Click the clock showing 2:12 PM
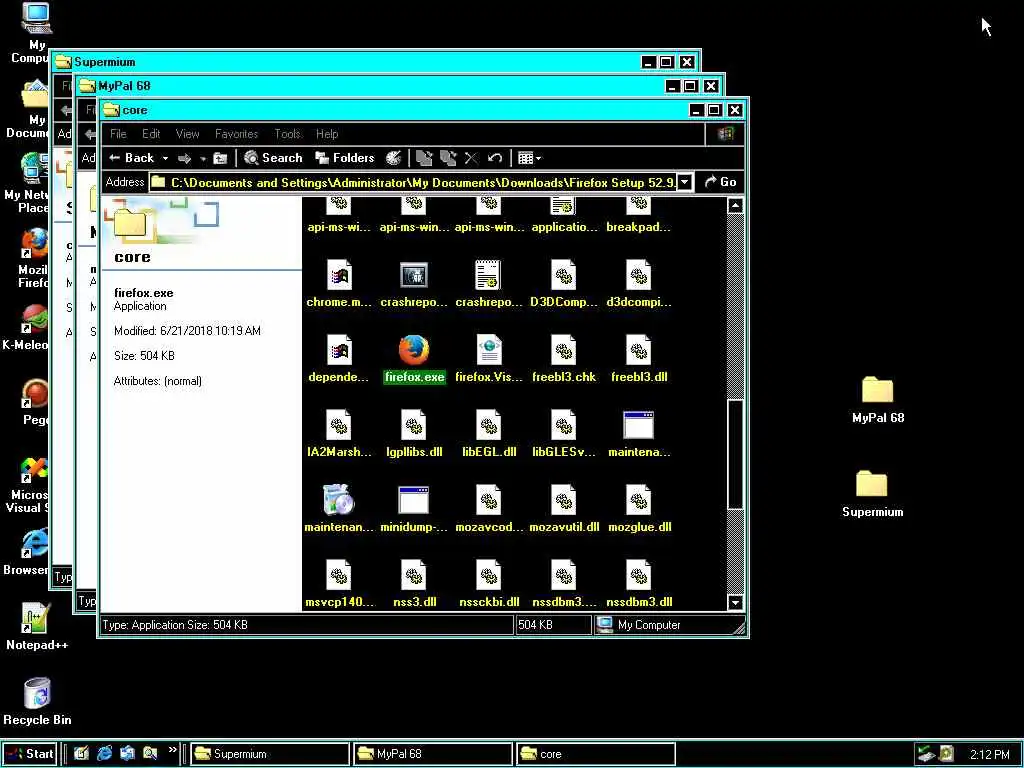This screenshot has width=1024, height=768. [x=989, y=754]
